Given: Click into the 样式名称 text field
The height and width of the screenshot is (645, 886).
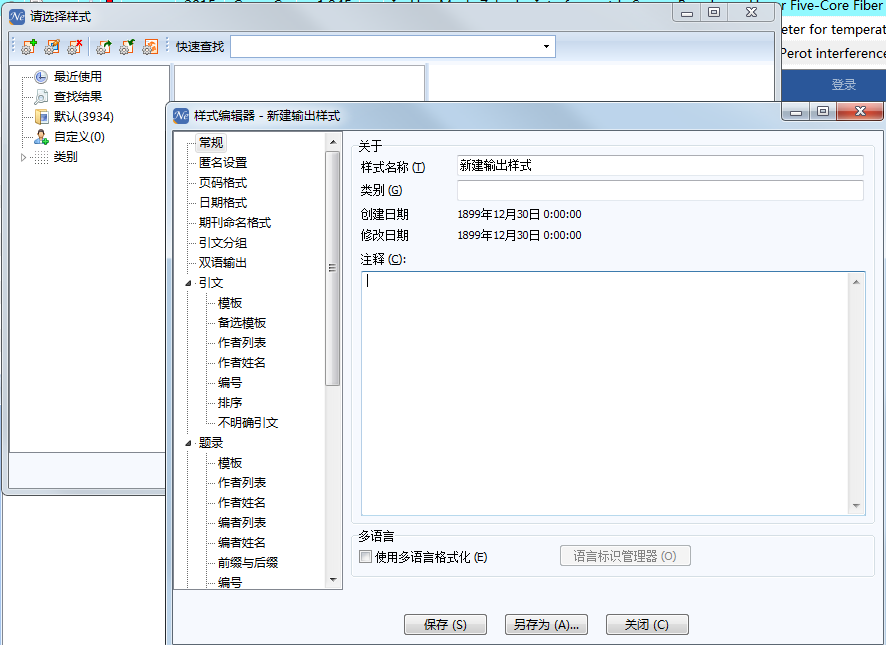Looking at the screenshot, I should (659, 166).
